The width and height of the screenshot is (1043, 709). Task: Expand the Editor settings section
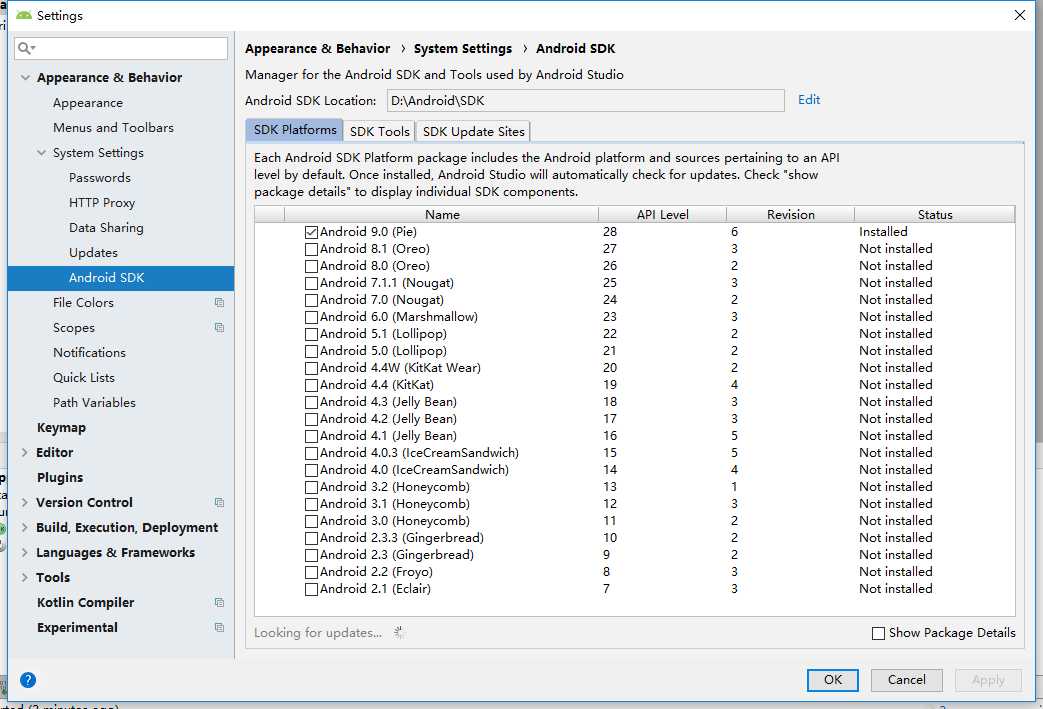point(25,452)
